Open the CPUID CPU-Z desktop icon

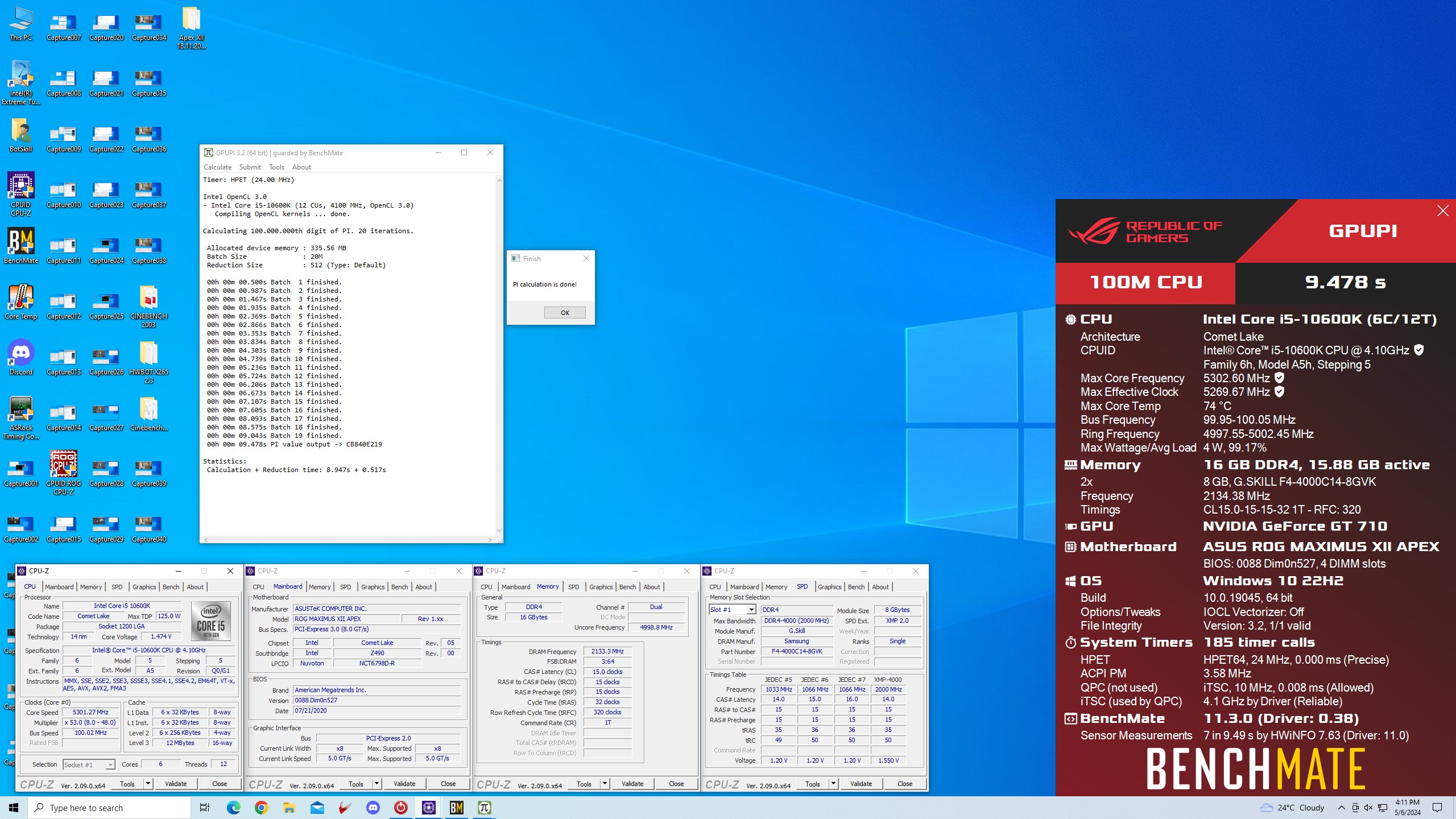pos(21,194)
